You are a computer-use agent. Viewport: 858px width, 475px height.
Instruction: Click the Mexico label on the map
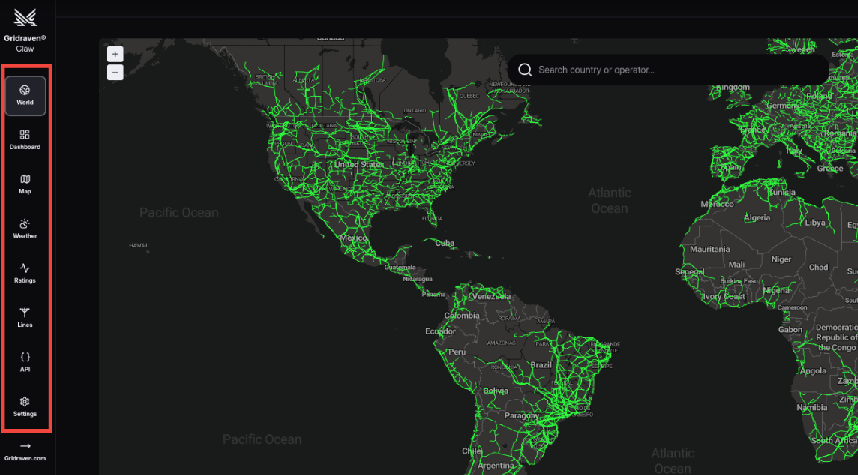pyautogui.click(x=354, y=239)
